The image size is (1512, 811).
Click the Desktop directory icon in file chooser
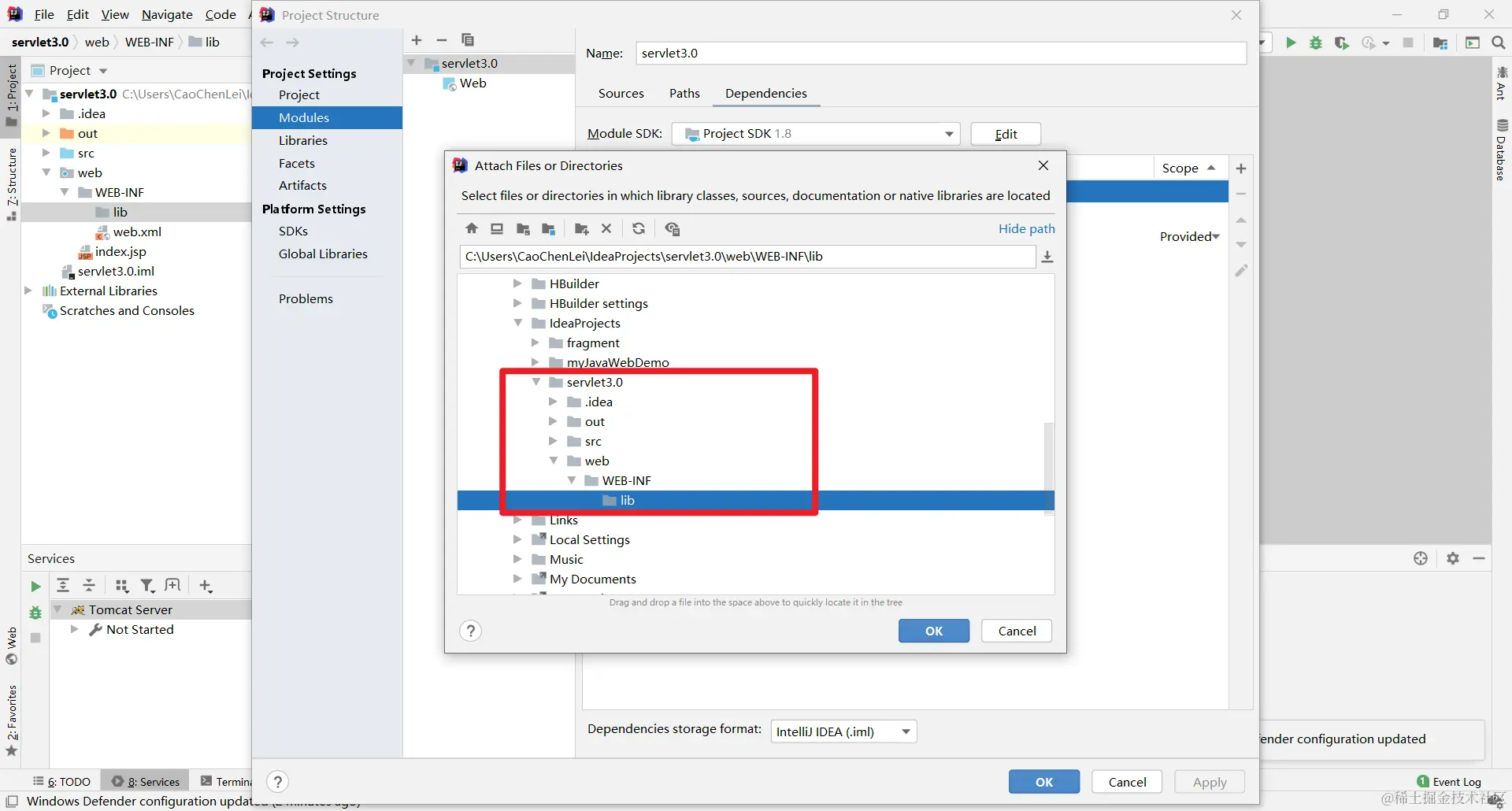tap(497, 228)
